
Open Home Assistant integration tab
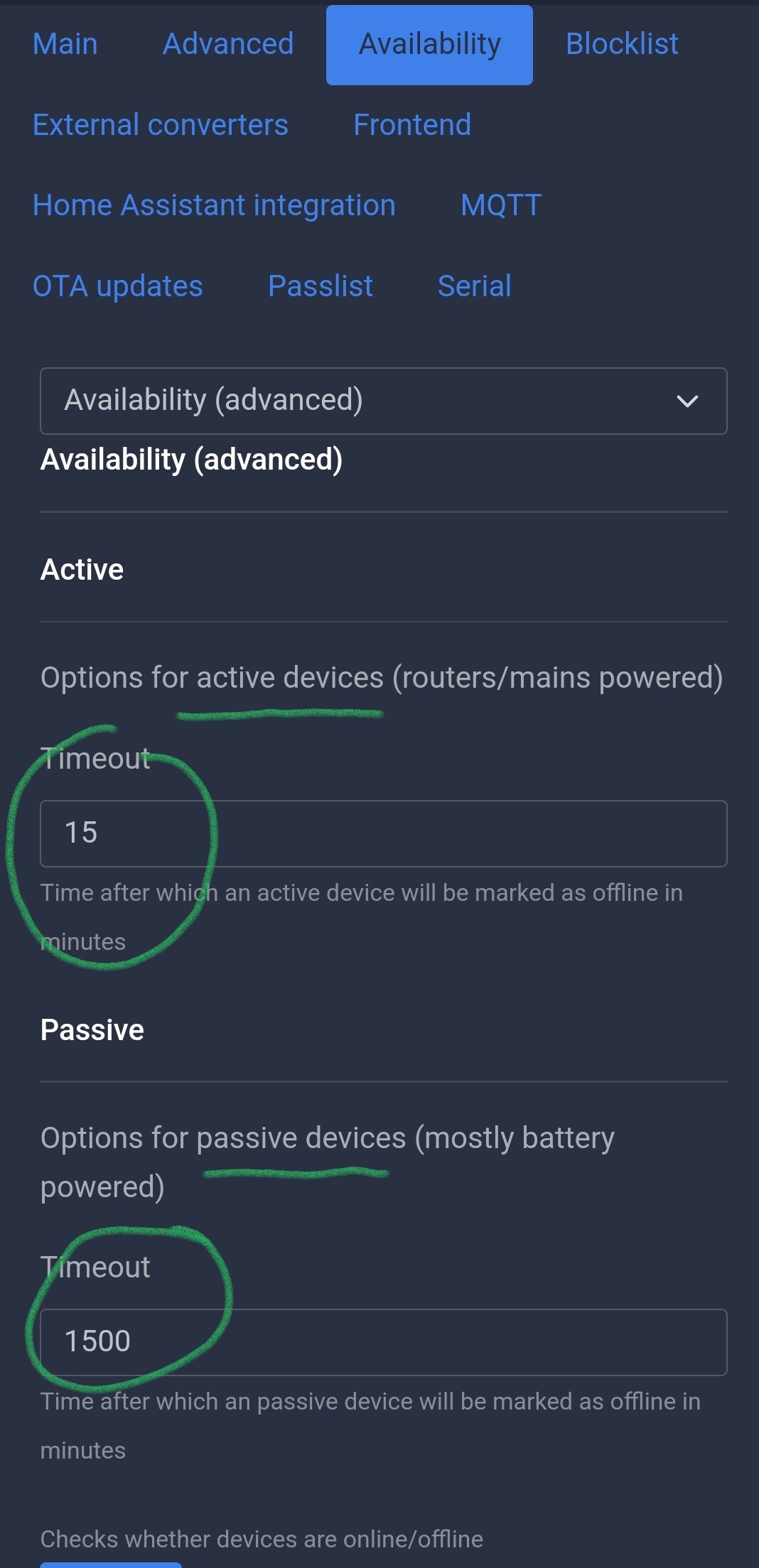pyautogui.click(x=213, y=205)
